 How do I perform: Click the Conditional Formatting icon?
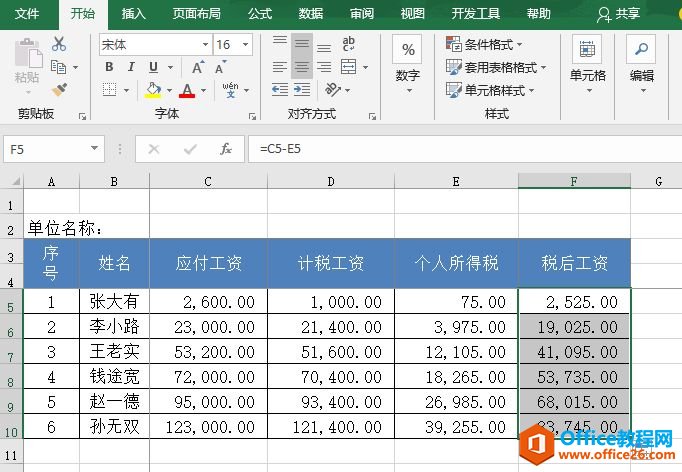point(453,44)
